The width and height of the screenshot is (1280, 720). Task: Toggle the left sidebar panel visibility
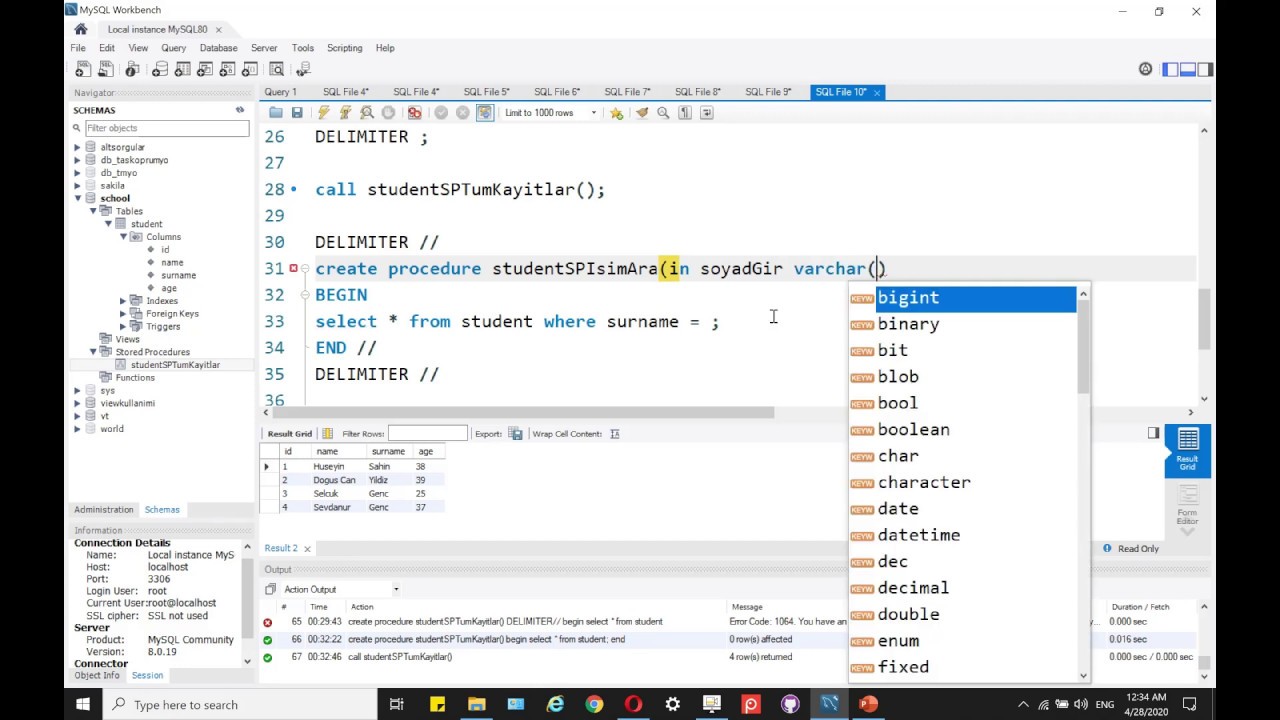point(1170,69)
